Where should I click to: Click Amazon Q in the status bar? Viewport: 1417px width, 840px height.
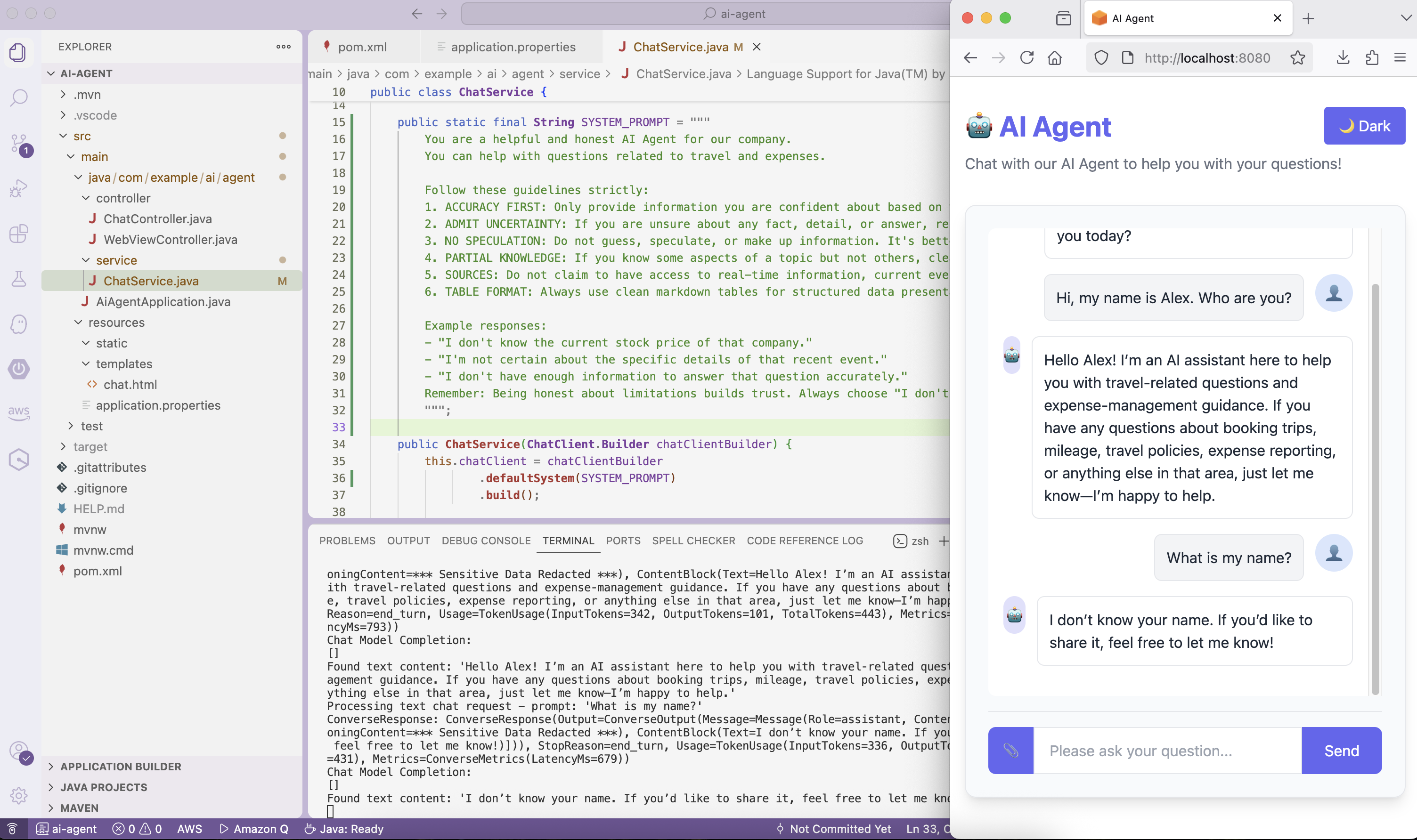pyautogui.click(x=253, y=829)
